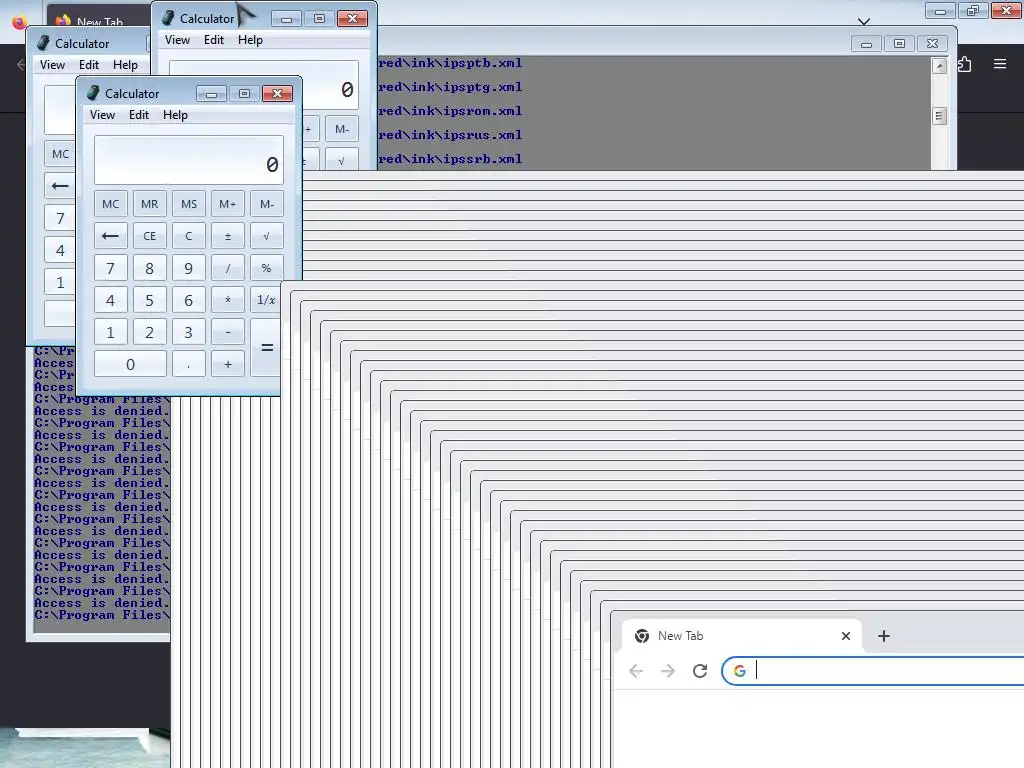Click MC in the leftmost Calculator
Screen dimensions: 1024x768
coord(60,154)
